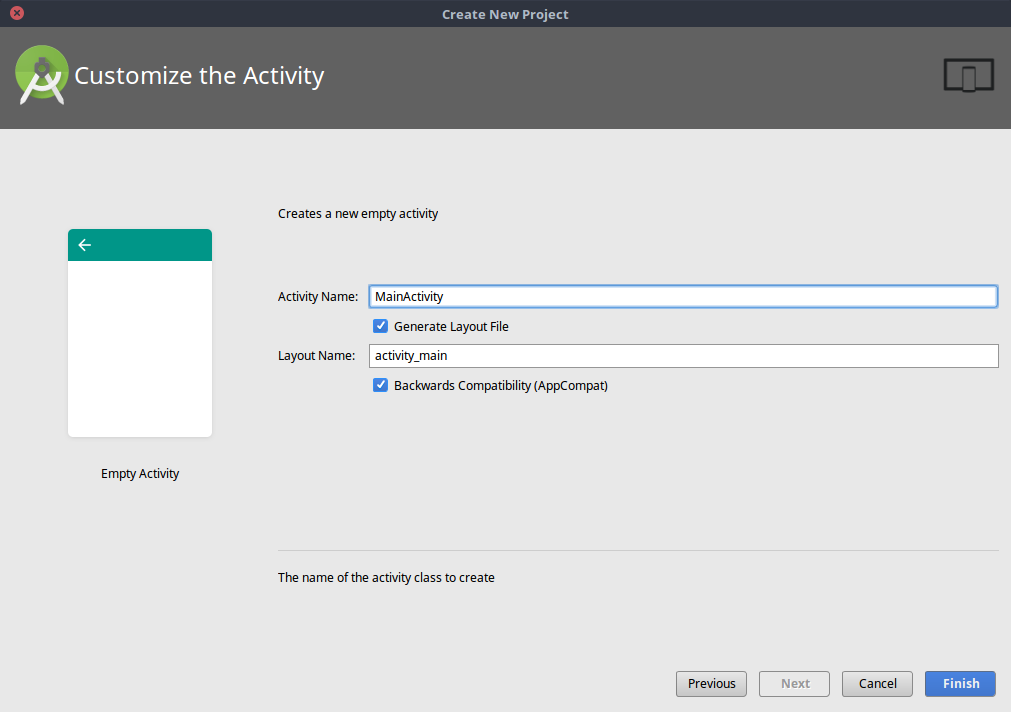Cancel the new project wizard
1011x712 pixels.
(x=877, y=684)
